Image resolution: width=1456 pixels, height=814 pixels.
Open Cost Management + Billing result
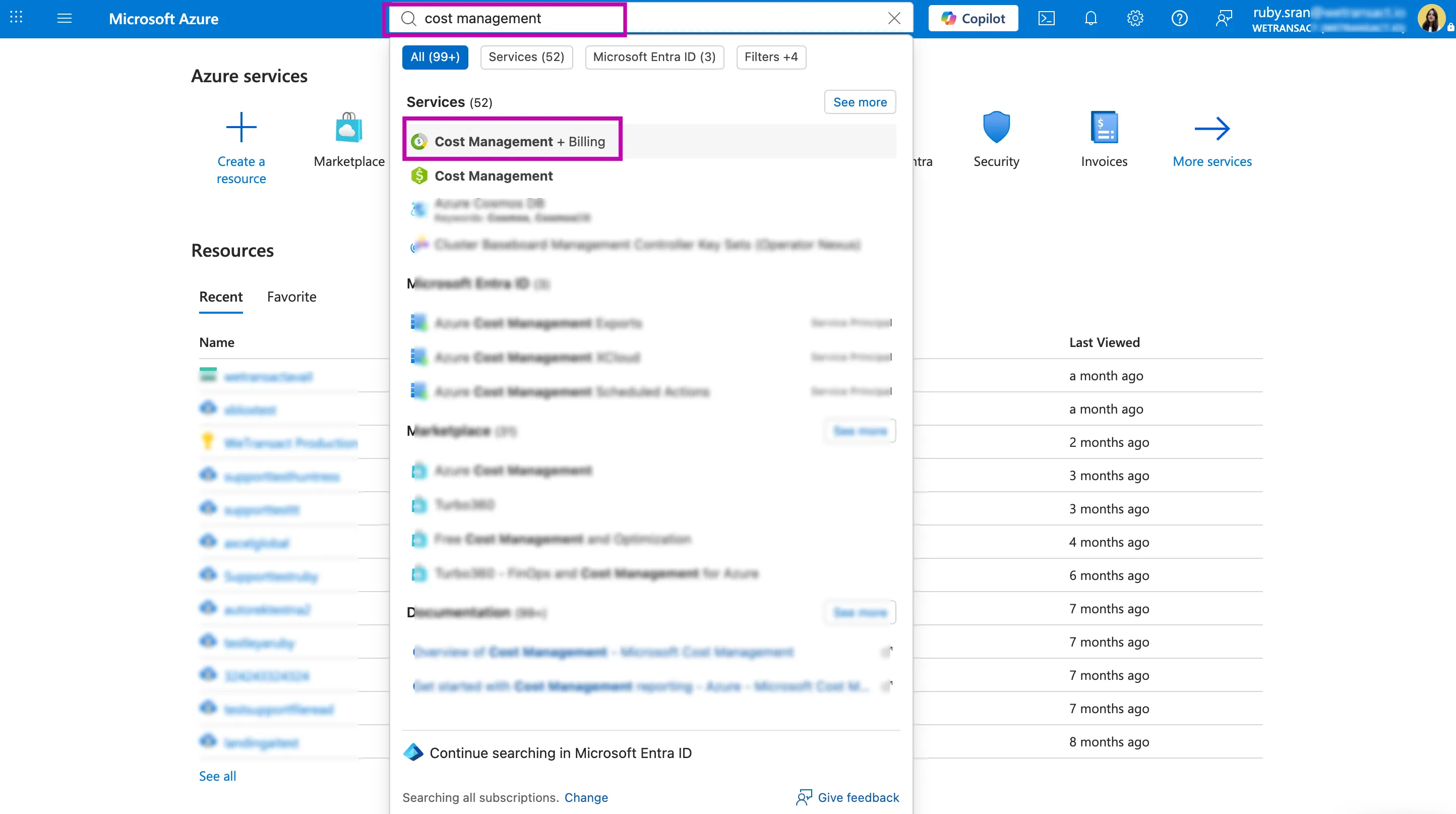[x=650, y=141]
